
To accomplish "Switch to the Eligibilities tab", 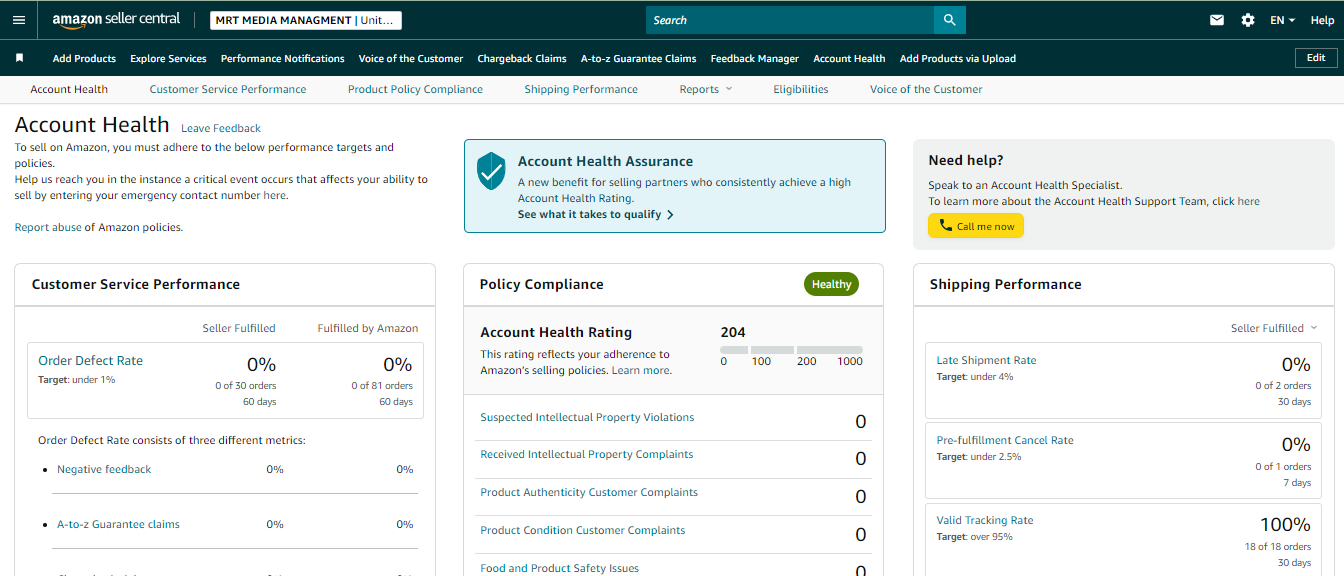I will pos(801,89).
